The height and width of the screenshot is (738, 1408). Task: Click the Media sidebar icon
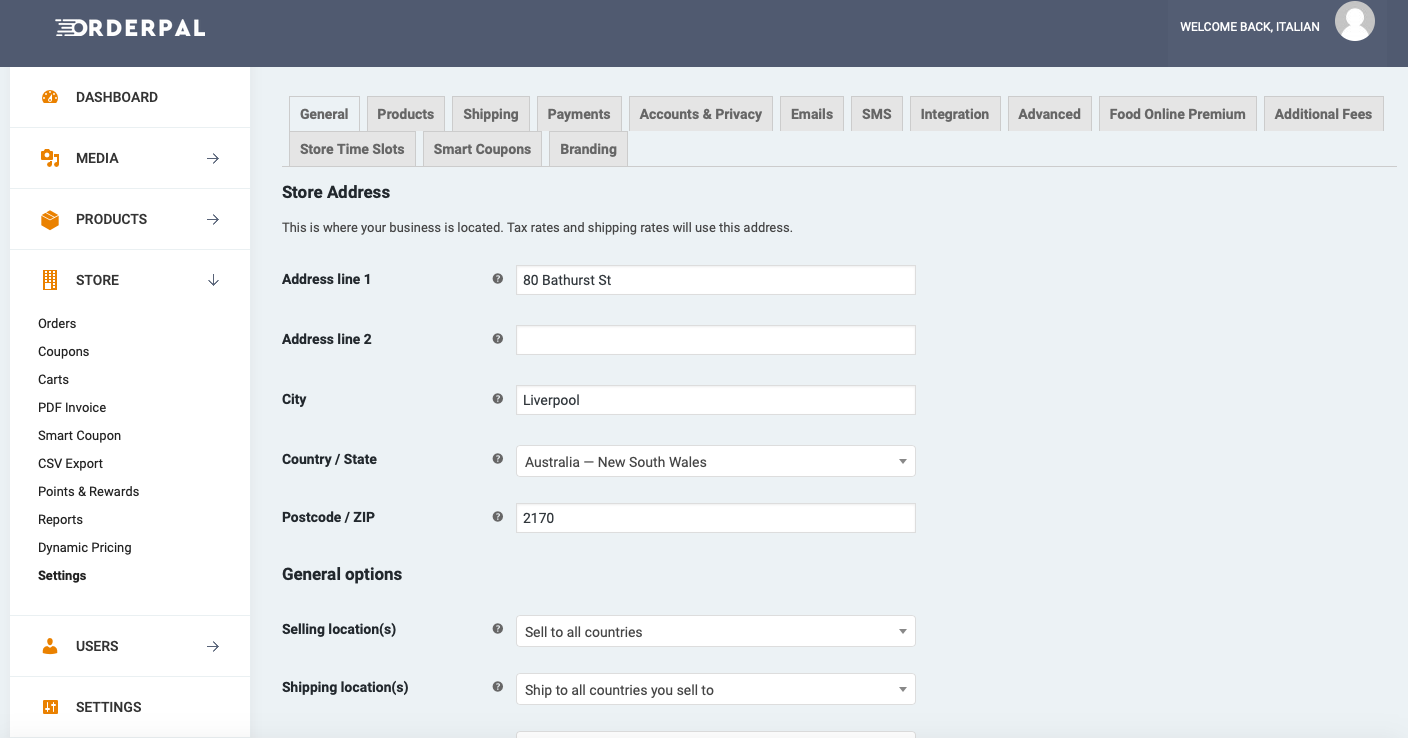[50, 158]
